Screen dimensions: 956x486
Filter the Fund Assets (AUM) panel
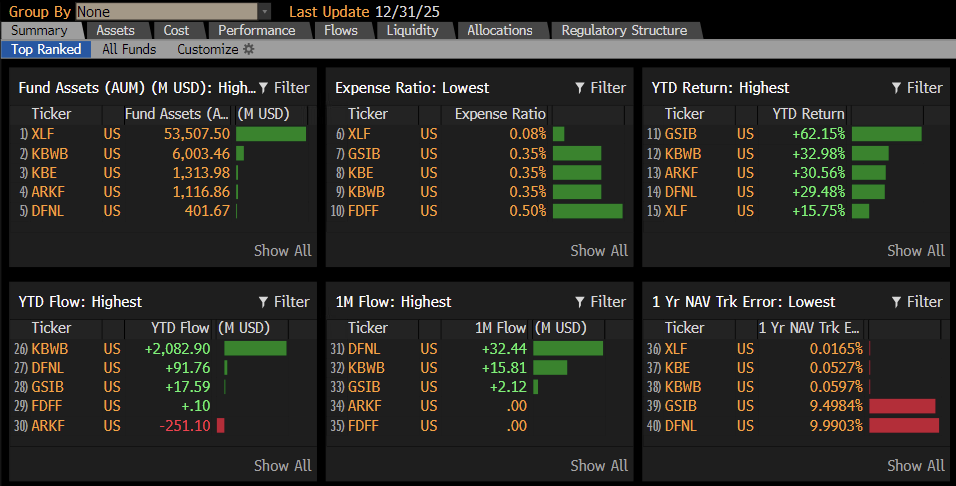click(284, 88)
